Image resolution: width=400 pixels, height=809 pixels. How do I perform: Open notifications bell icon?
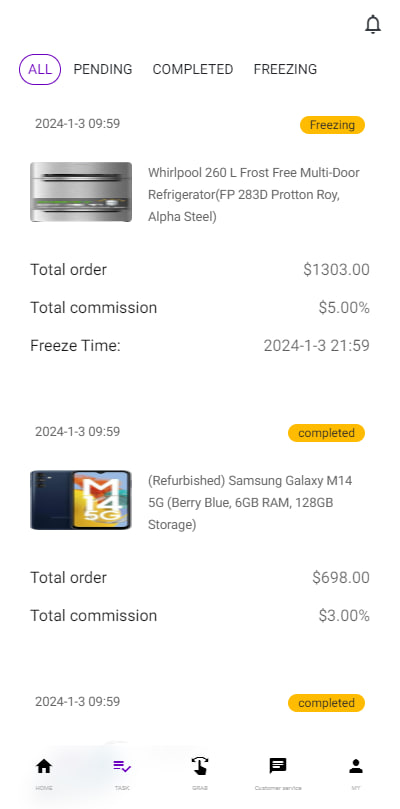pos(373,25)
